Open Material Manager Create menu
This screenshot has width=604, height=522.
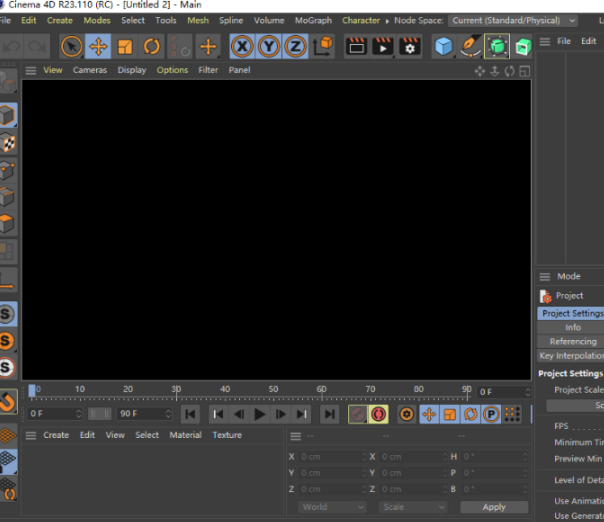56,435
